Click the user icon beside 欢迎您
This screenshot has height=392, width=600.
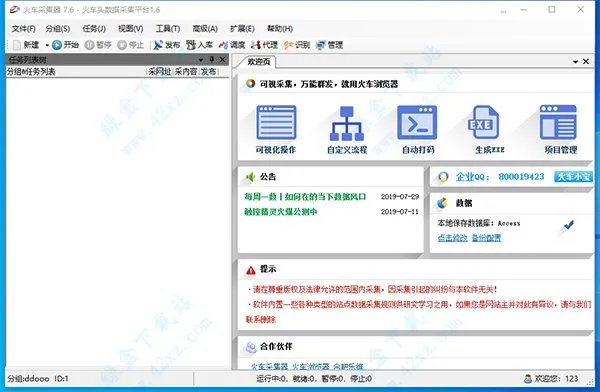(528, 379)
